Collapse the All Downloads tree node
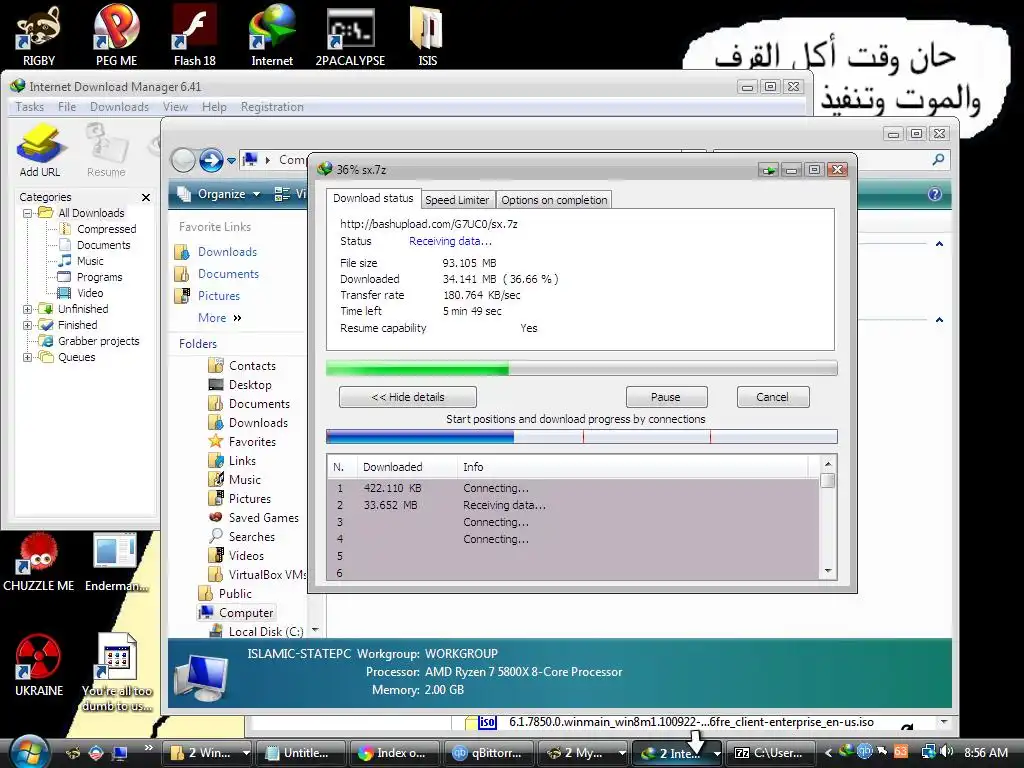The height and width of the screenshot is (768, 1024). [x=27, y=214]
